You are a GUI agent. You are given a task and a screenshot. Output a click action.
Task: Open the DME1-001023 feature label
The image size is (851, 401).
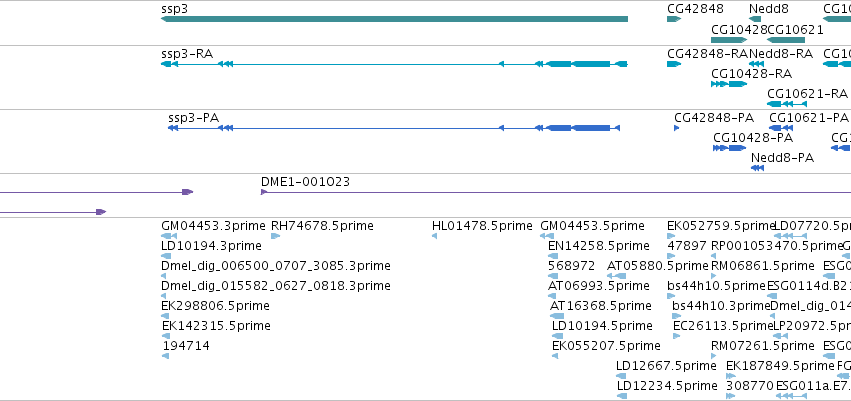coord(306,182)
